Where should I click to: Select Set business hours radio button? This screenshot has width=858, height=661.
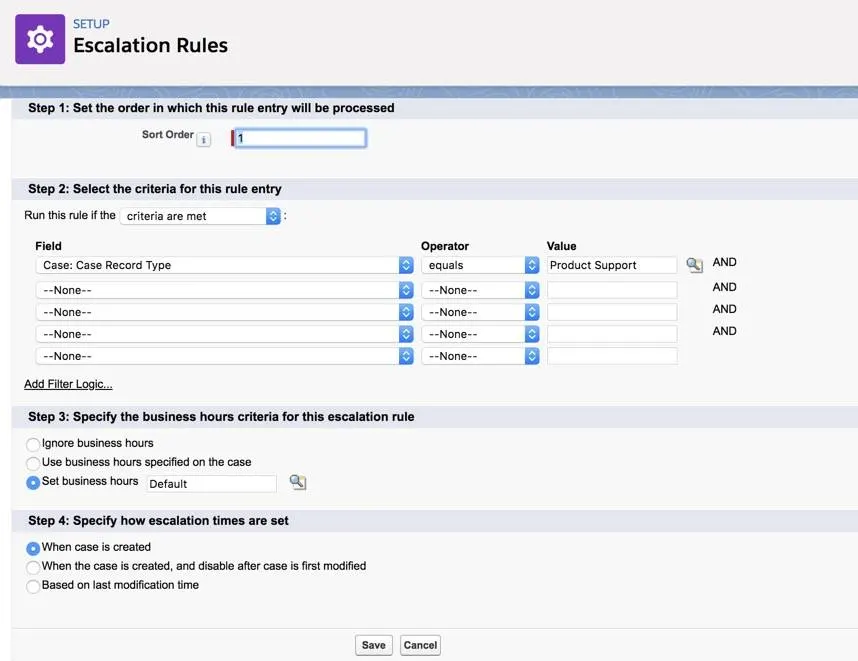click(x=33, y=482)
